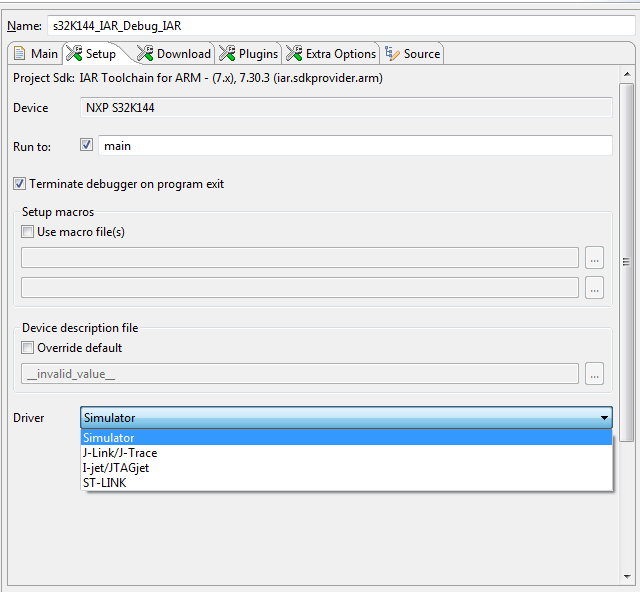This screenshot has width=640, height=592.
Task: Toggle the Run to checkbox
Action: click(x=87, y=145)
